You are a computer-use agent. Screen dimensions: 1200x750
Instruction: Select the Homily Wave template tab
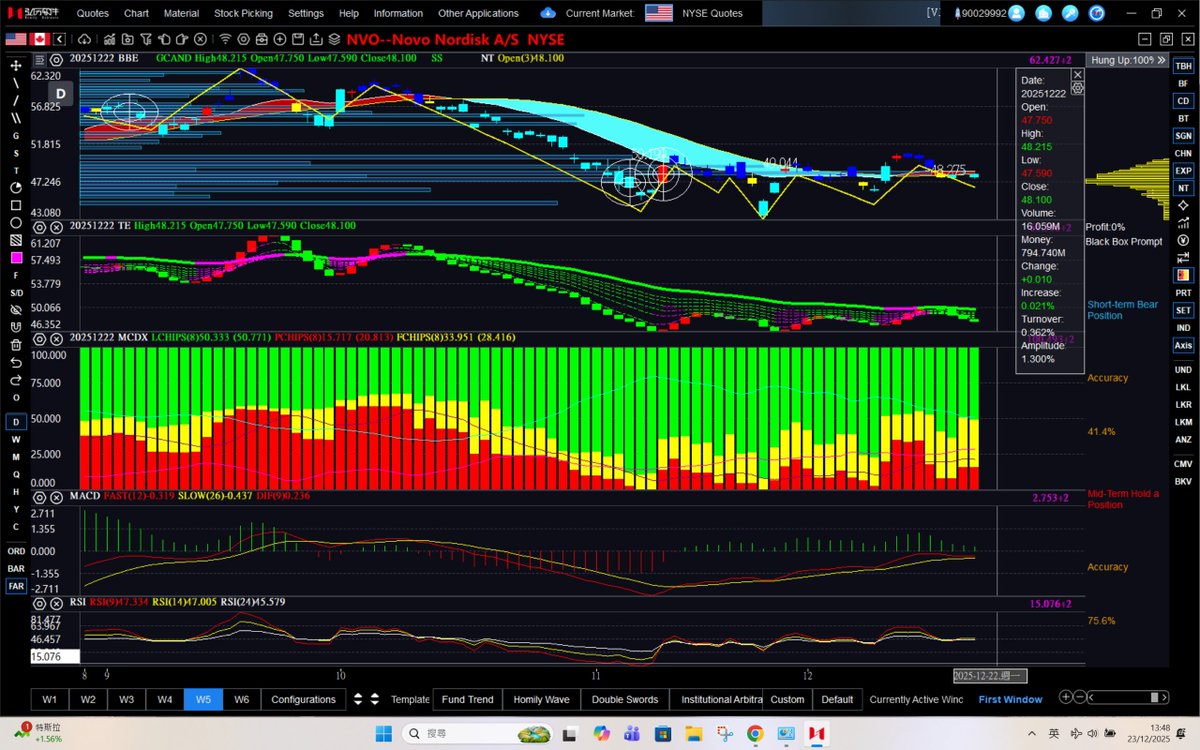point(541,699)
